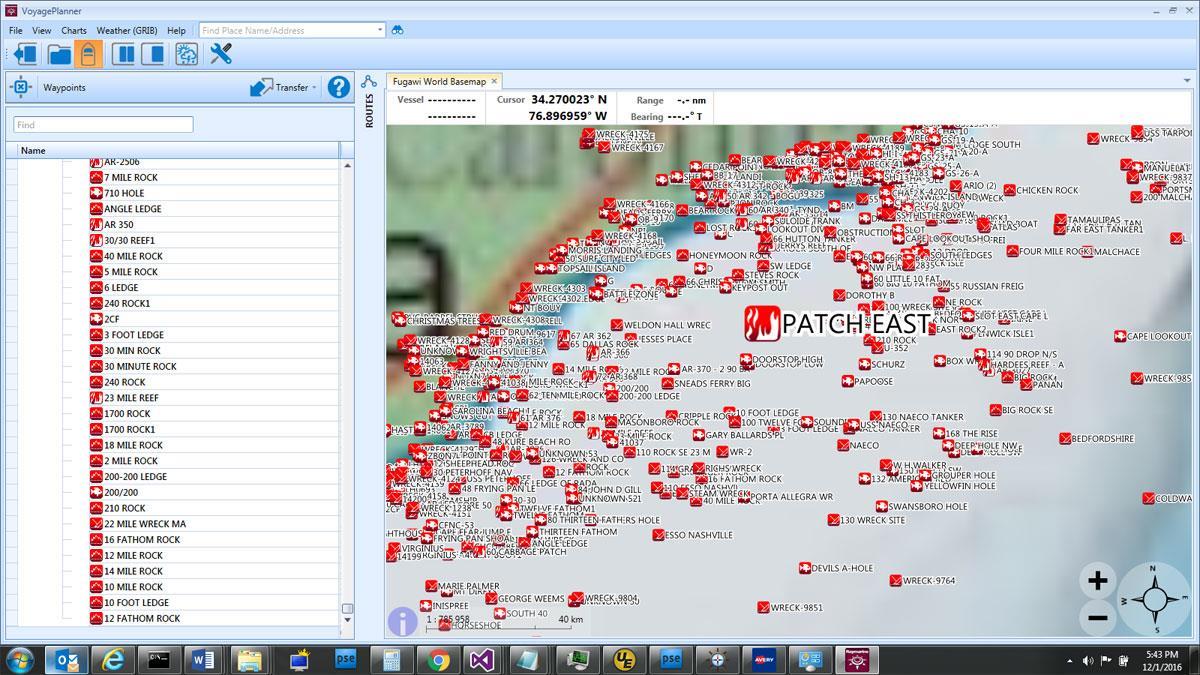Open settings via wrench and screwdriver icon

tap(220, 54)
